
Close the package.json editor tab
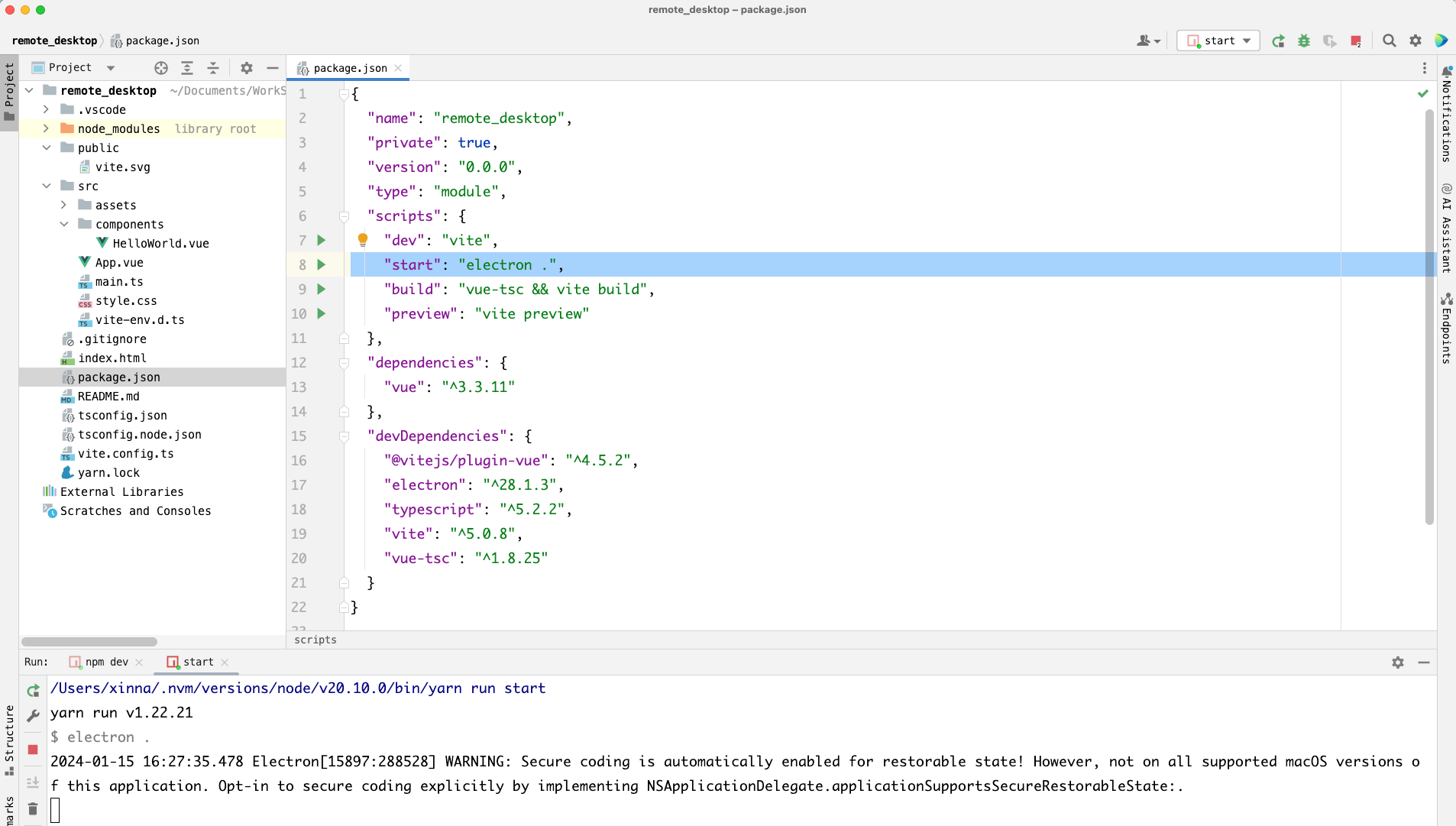click(398, 68)
